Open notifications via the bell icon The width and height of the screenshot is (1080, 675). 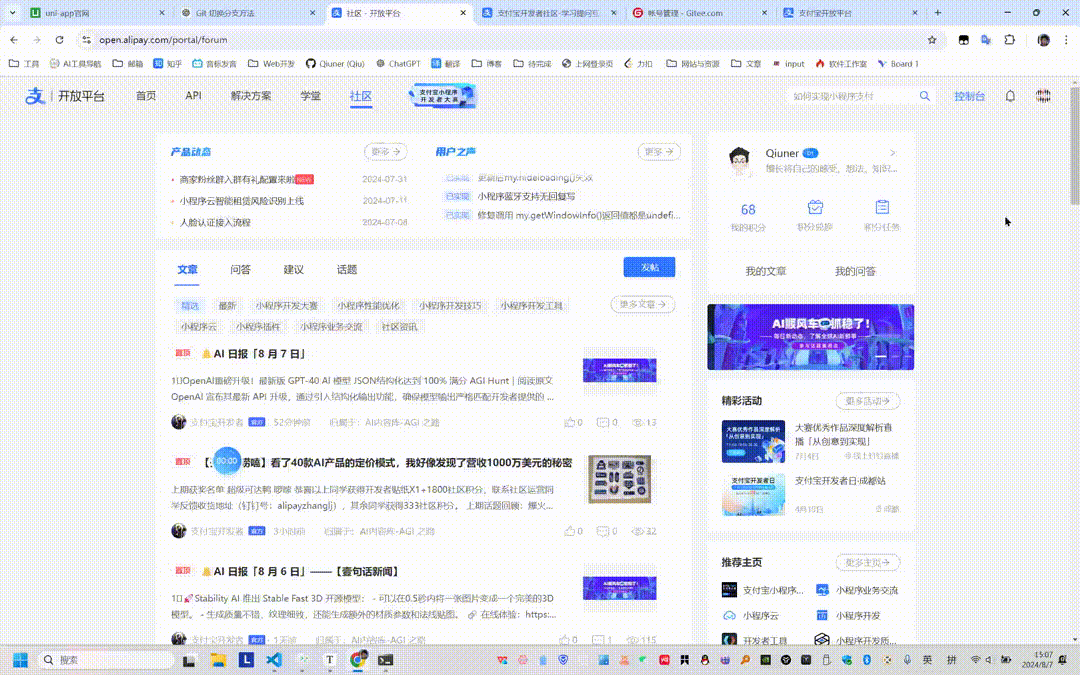click(x=1010, y=95)
